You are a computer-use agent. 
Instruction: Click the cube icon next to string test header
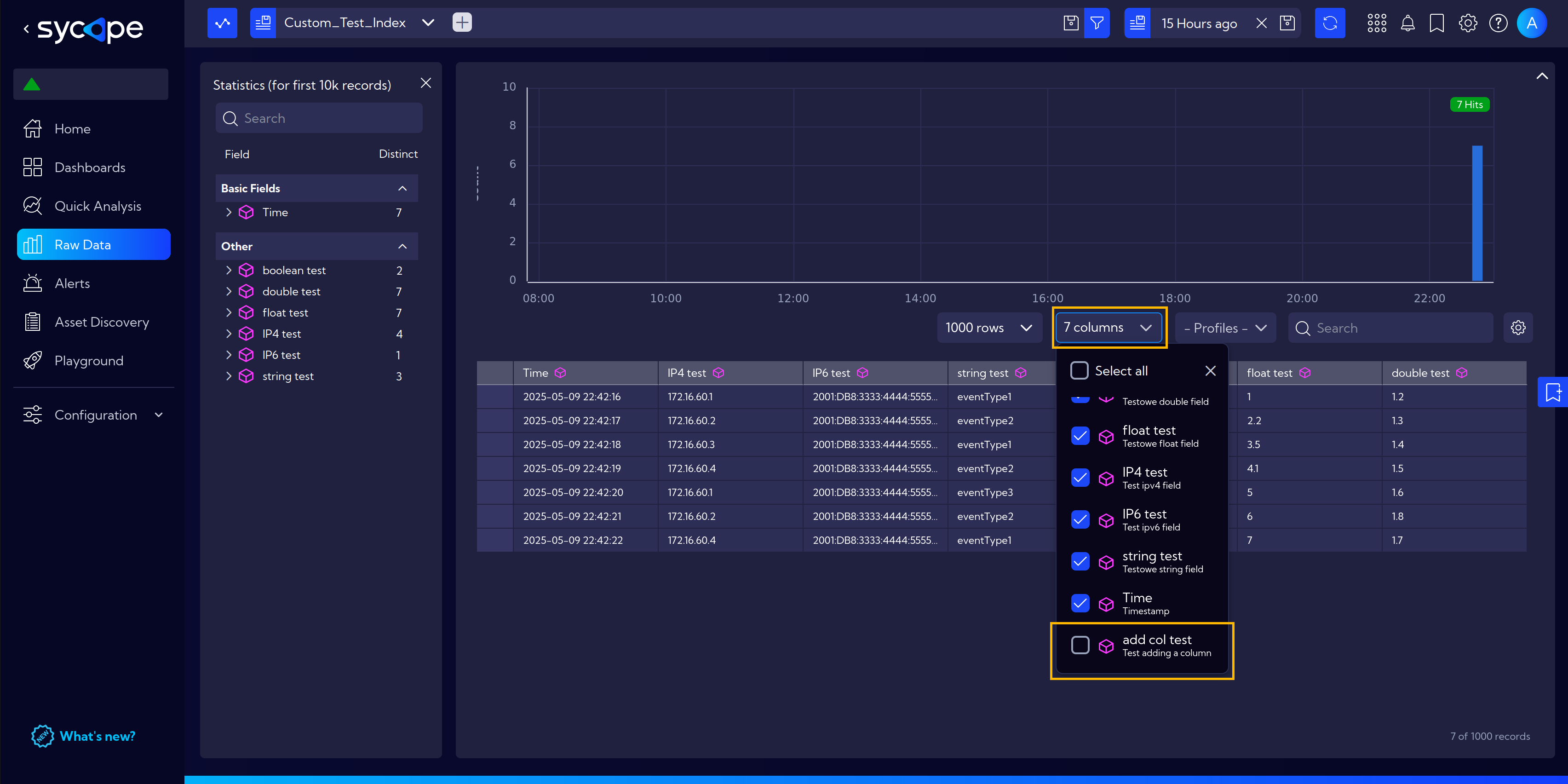tap(1021, 373)
